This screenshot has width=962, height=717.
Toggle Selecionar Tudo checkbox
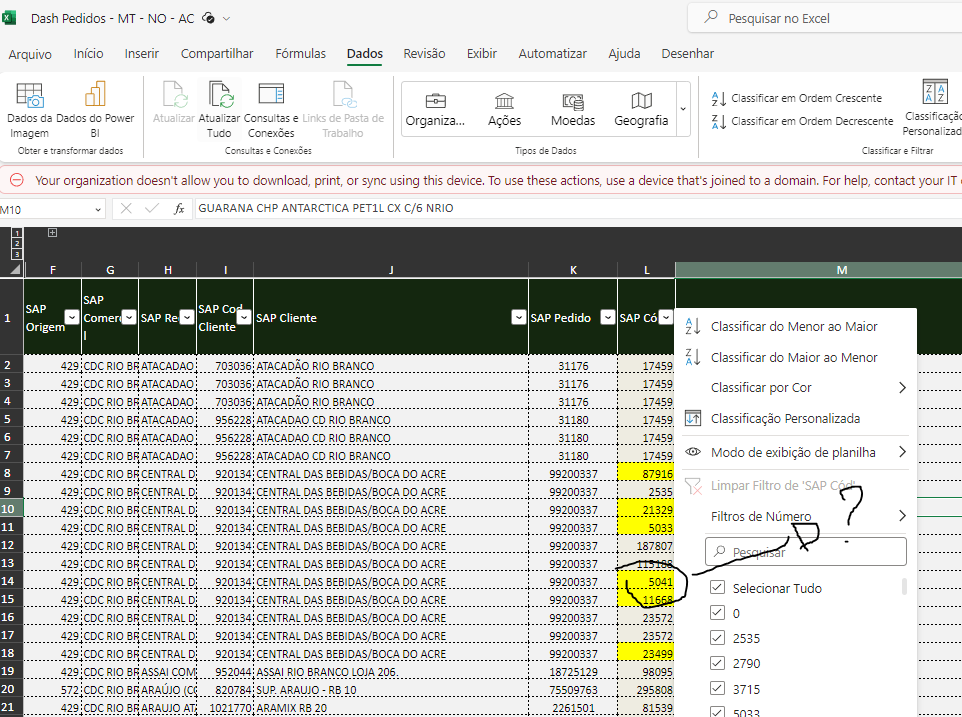pyautogui.click(x=717, y=588)
